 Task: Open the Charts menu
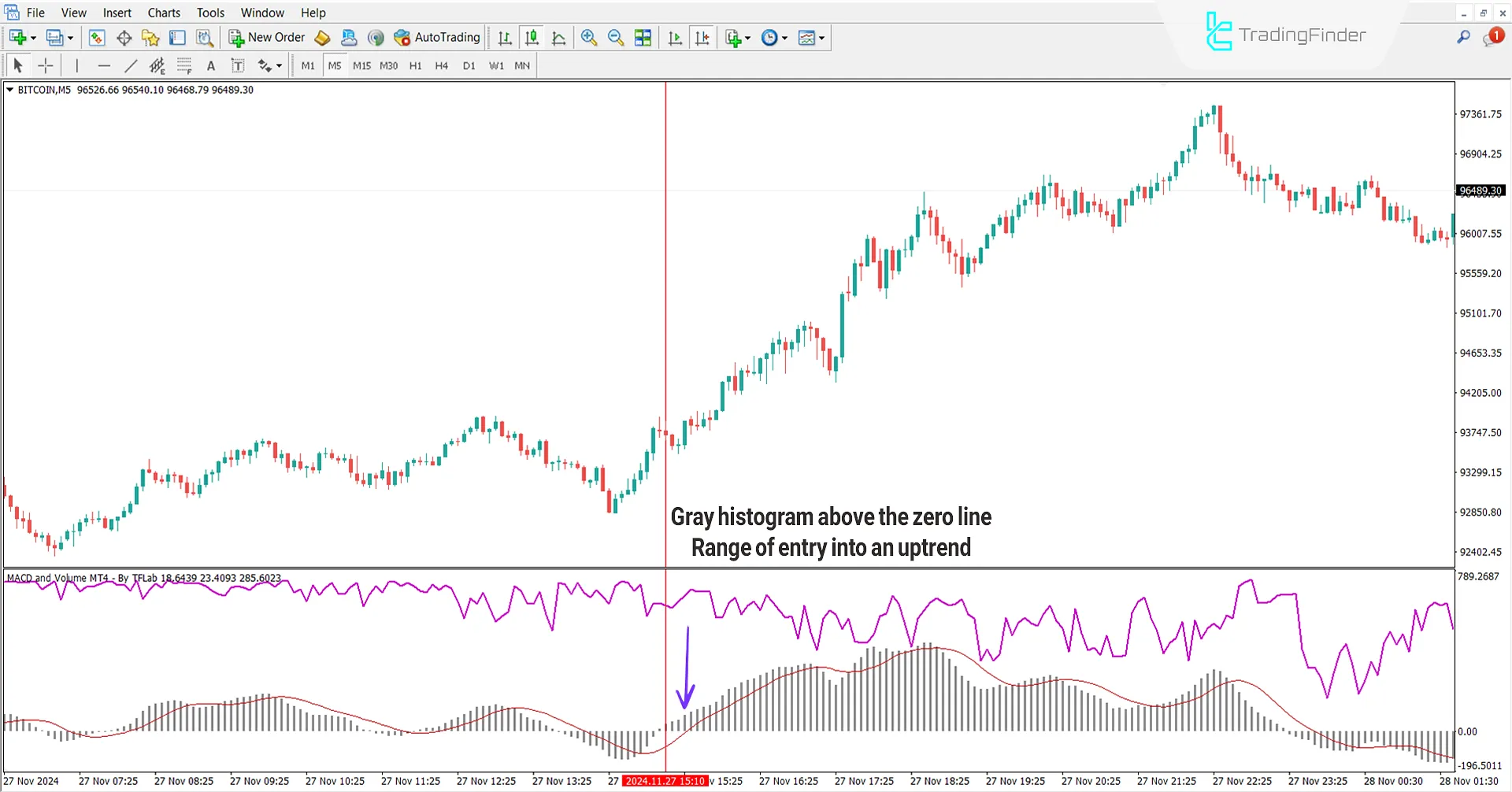pyautogui.click(x=163, y=12)
